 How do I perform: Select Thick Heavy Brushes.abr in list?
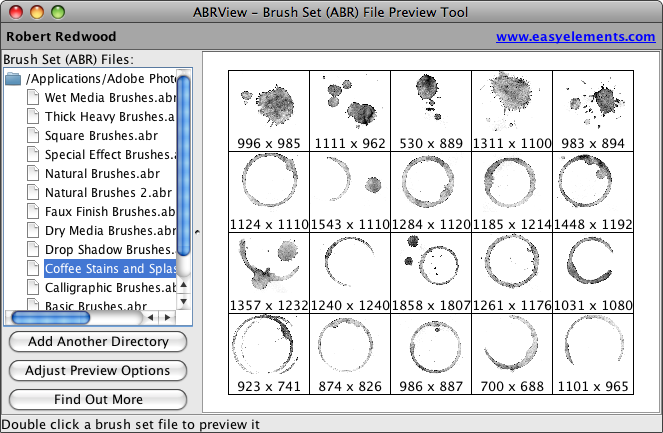coord(109,117)
